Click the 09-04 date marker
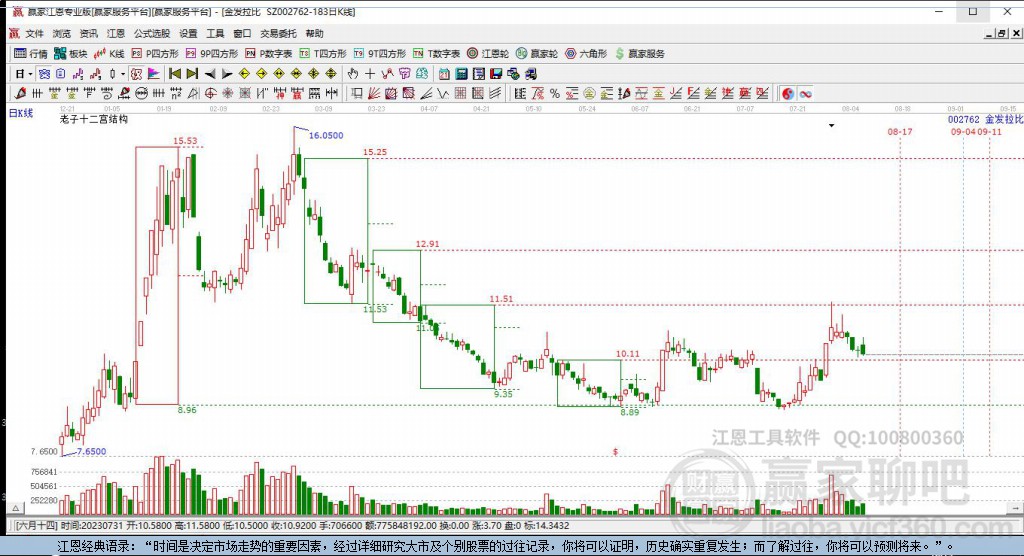 (963, 132)
